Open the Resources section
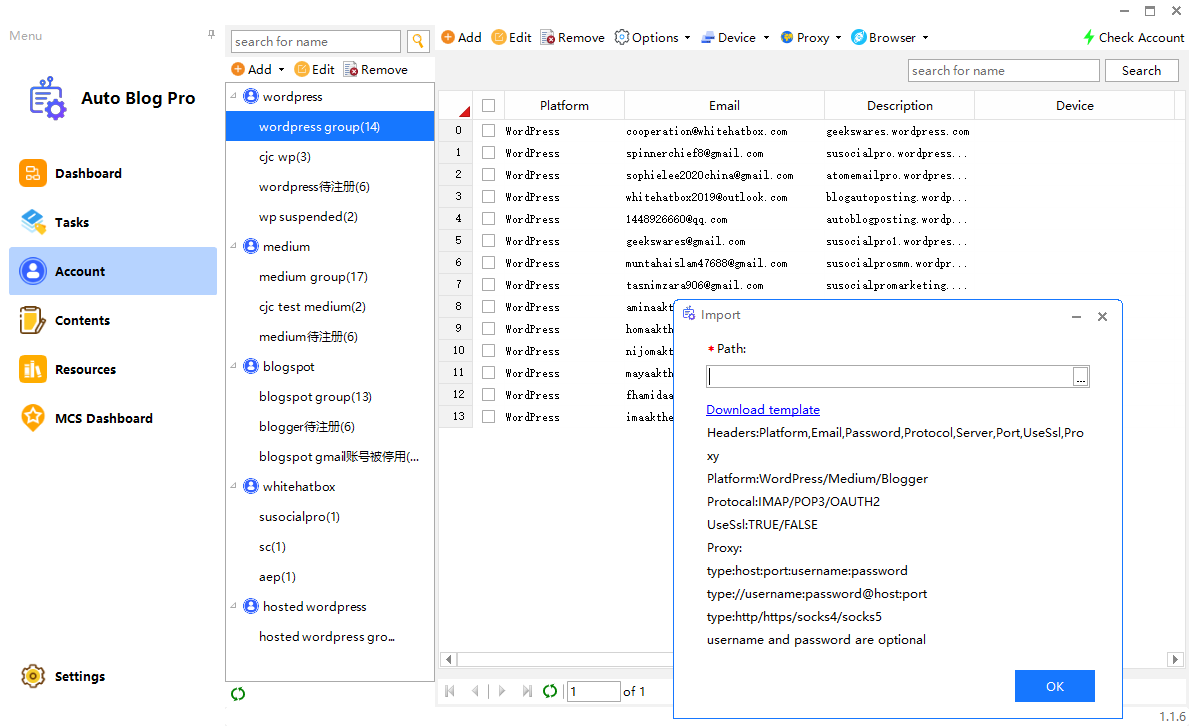Screen dimensions: 1190x728 [x=112, y=370]
